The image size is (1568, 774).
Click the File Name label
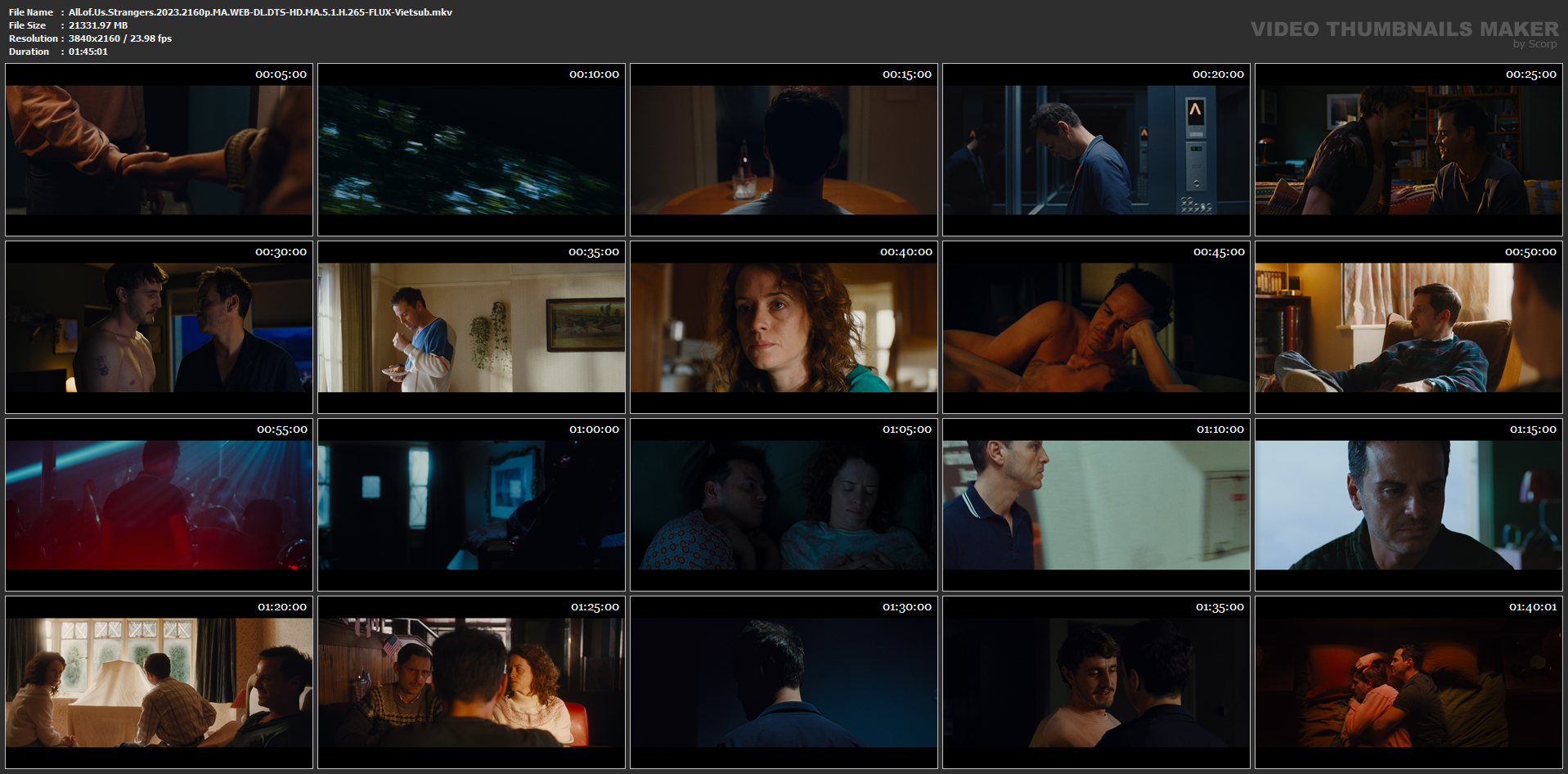coord(31,12)
